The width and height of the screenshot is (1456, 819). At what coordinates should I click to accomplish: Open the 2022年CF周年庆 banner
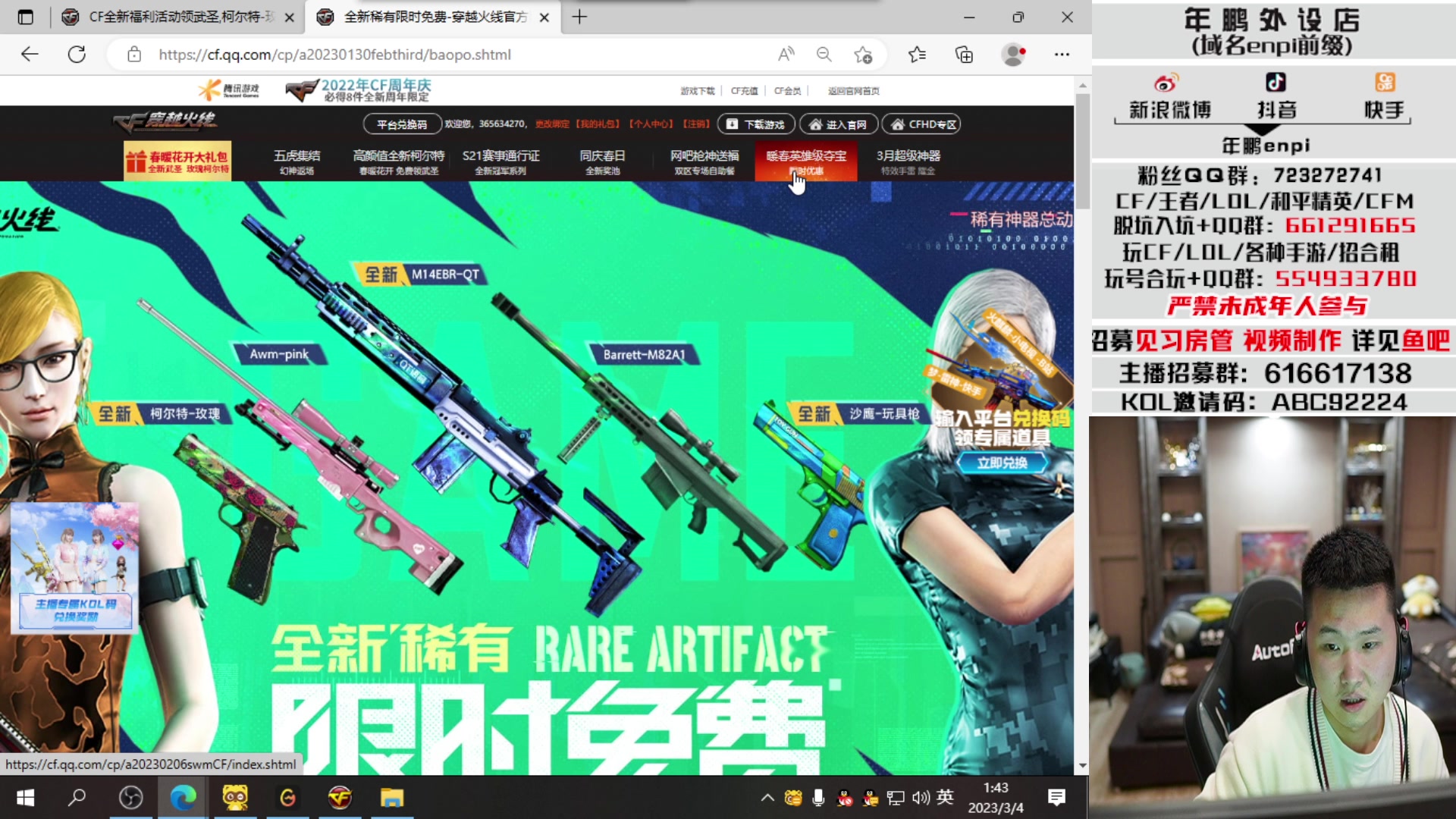[358, 90]
